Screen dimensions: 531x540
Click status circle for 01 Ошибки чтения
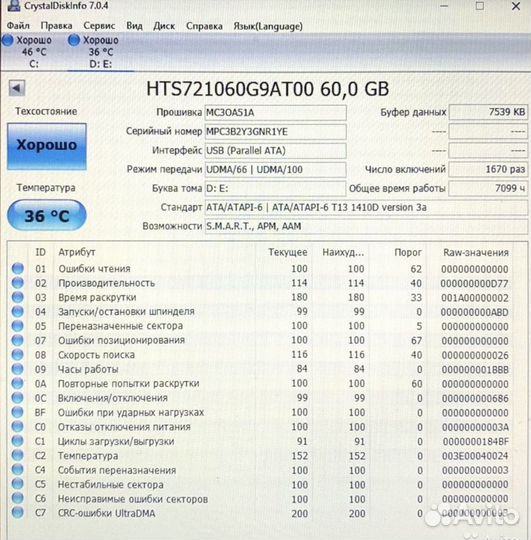click(x=18, y=268)
